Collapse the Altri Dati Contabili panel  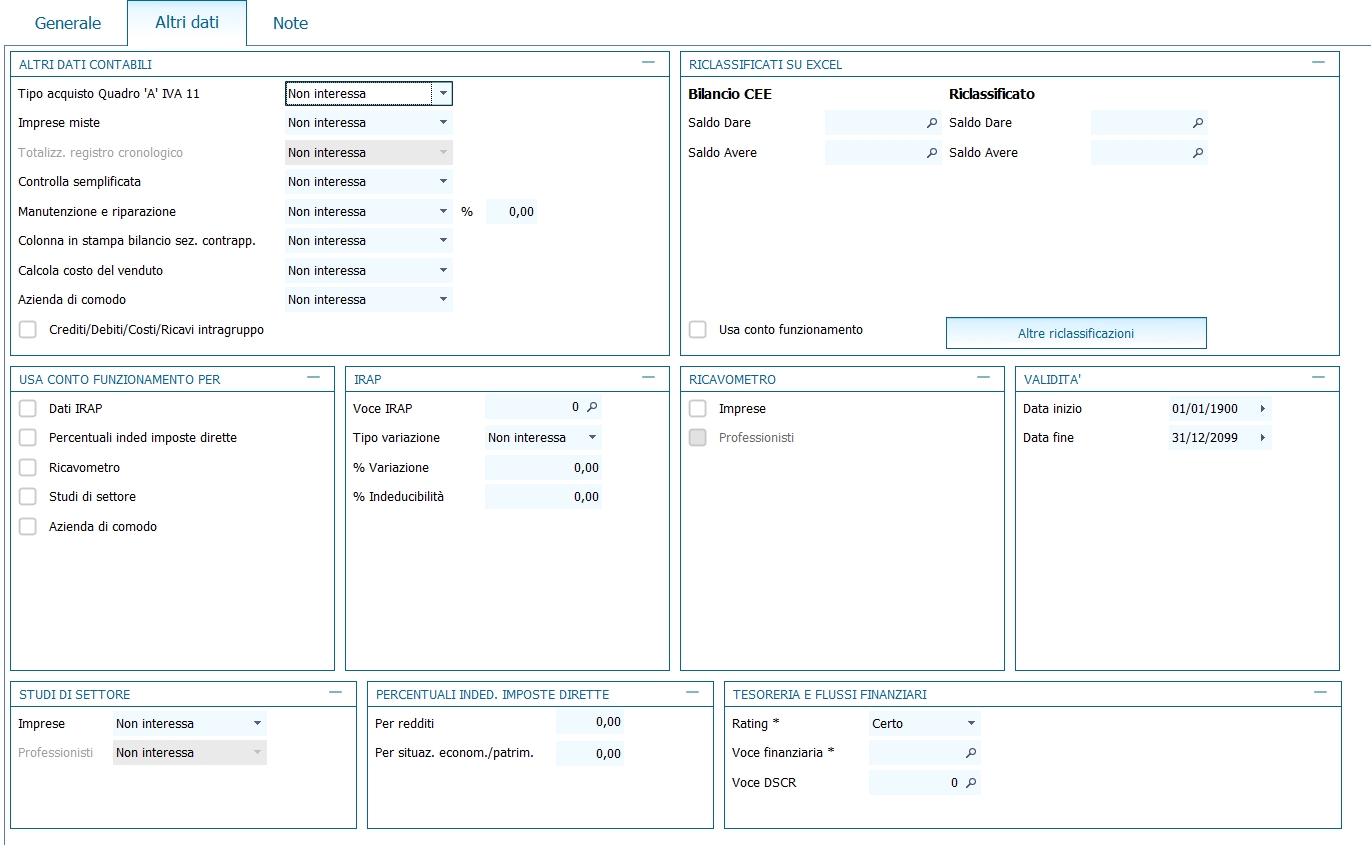click(x=648, y=63)
